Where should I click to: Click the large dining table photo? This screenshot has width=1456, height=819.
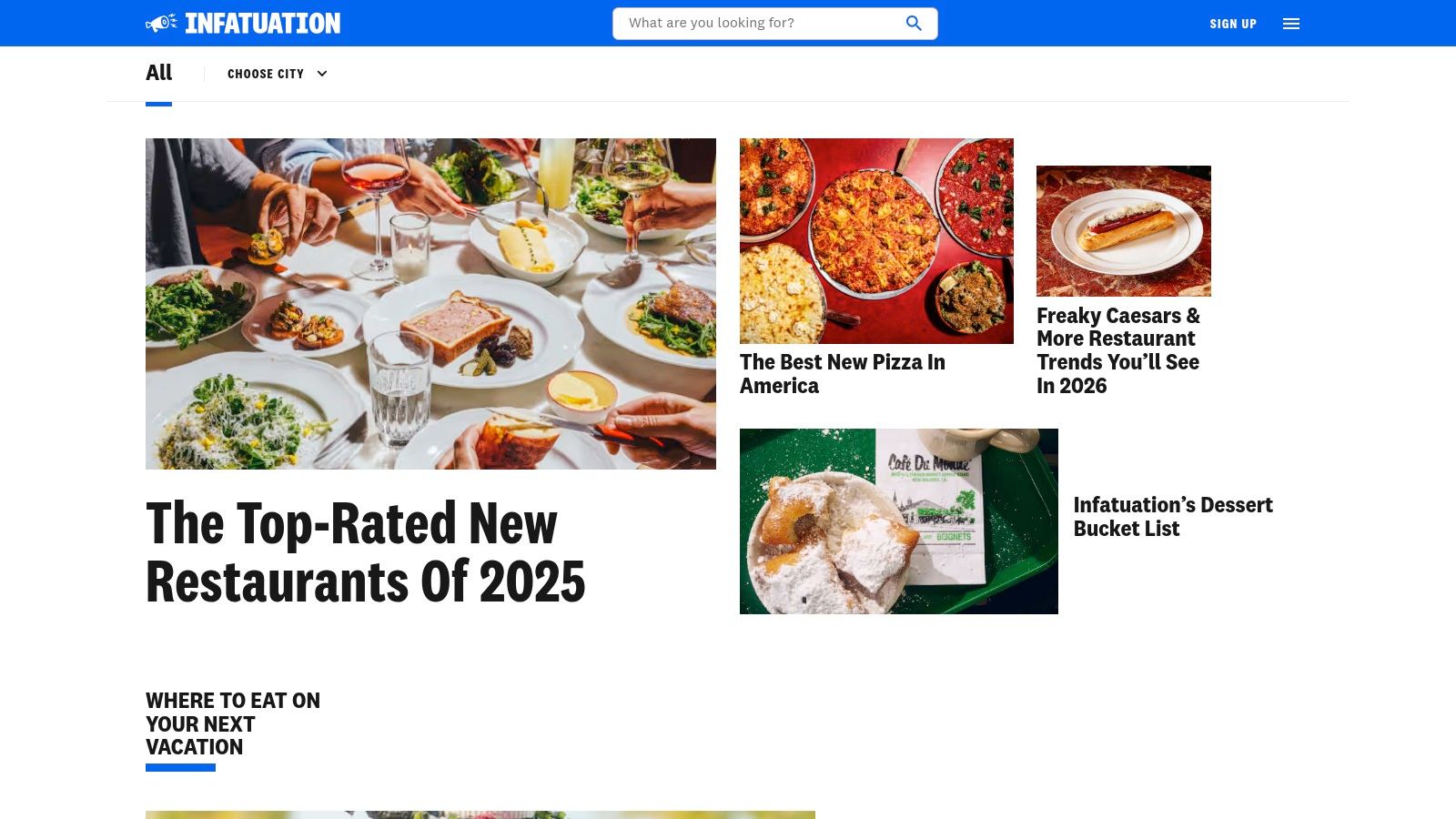click(430, 304)
